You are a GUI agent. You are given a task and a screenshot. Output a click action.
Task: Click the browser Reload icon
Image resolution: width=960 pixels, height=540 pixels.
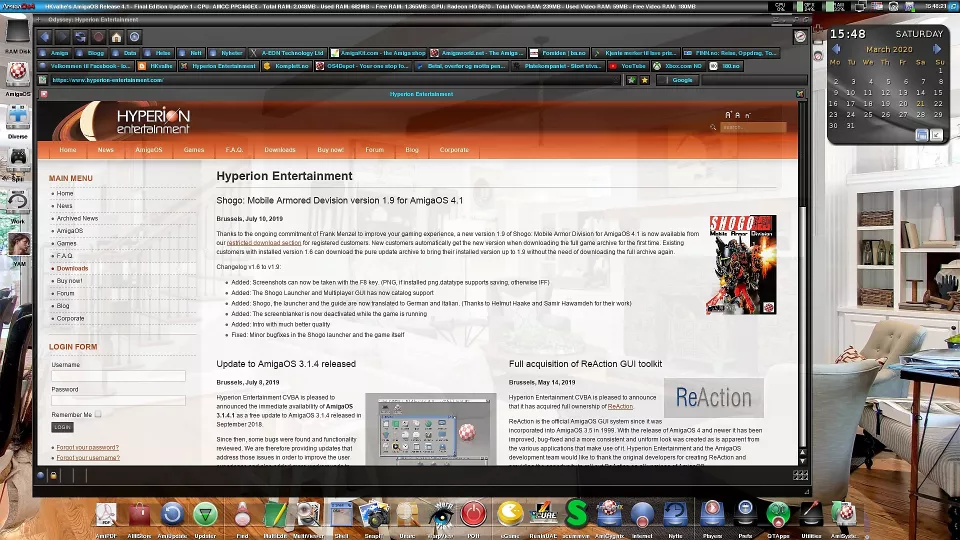tap(80, 37)
